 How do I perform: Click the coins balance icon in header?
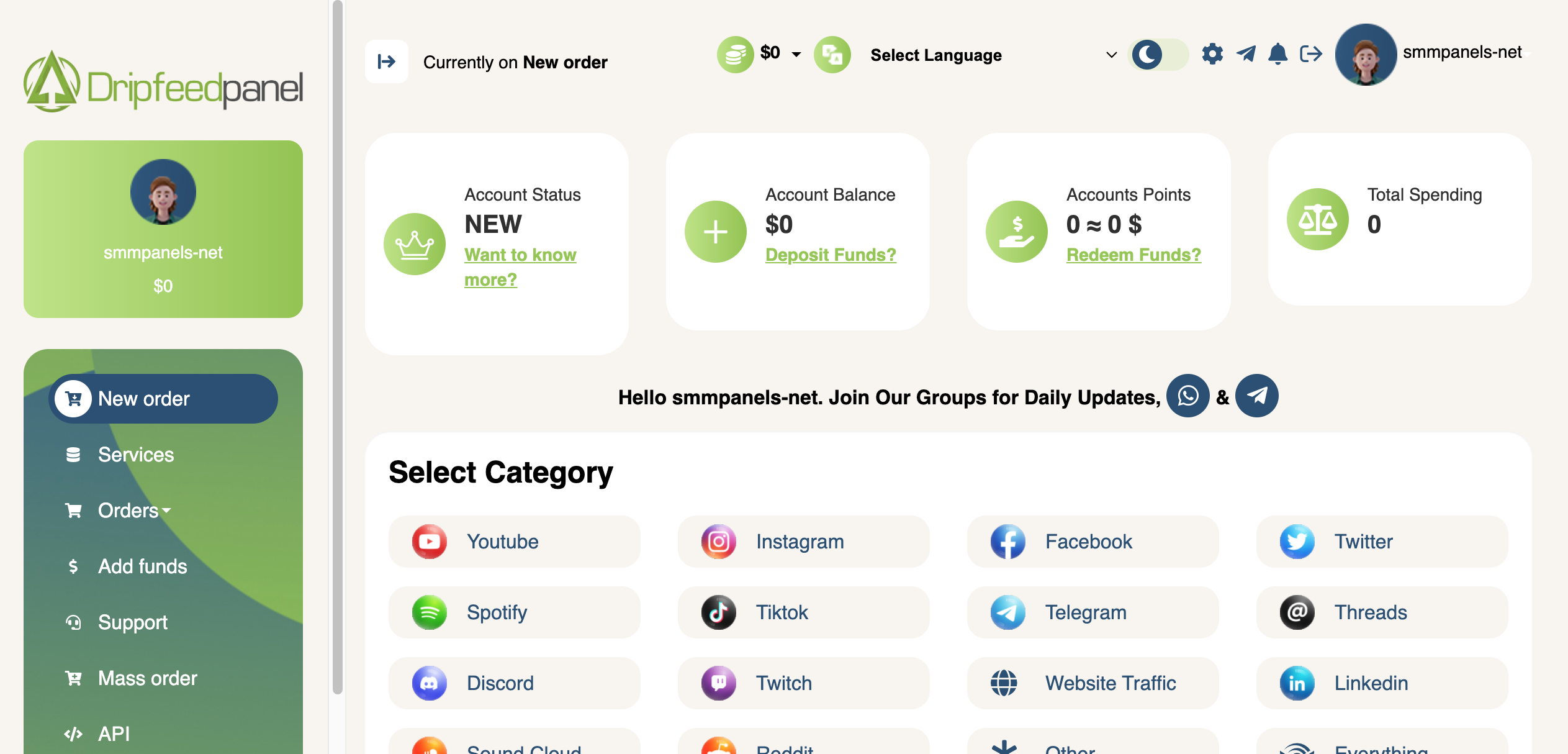[x=734, y=54]
